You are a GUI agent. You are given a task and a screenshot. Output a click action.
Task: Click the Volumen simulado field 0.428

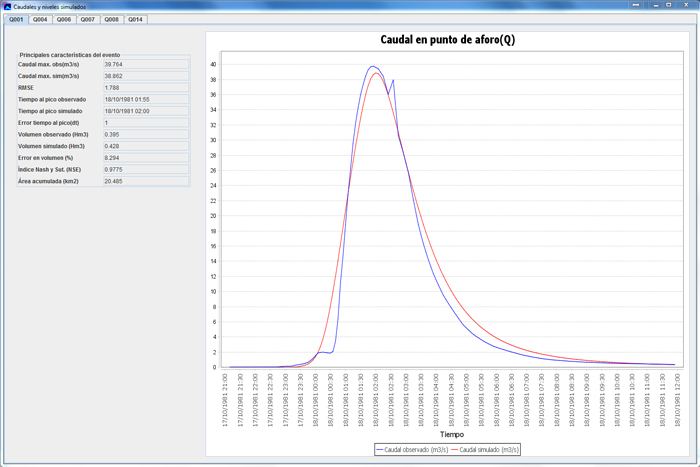click(146, 146)
